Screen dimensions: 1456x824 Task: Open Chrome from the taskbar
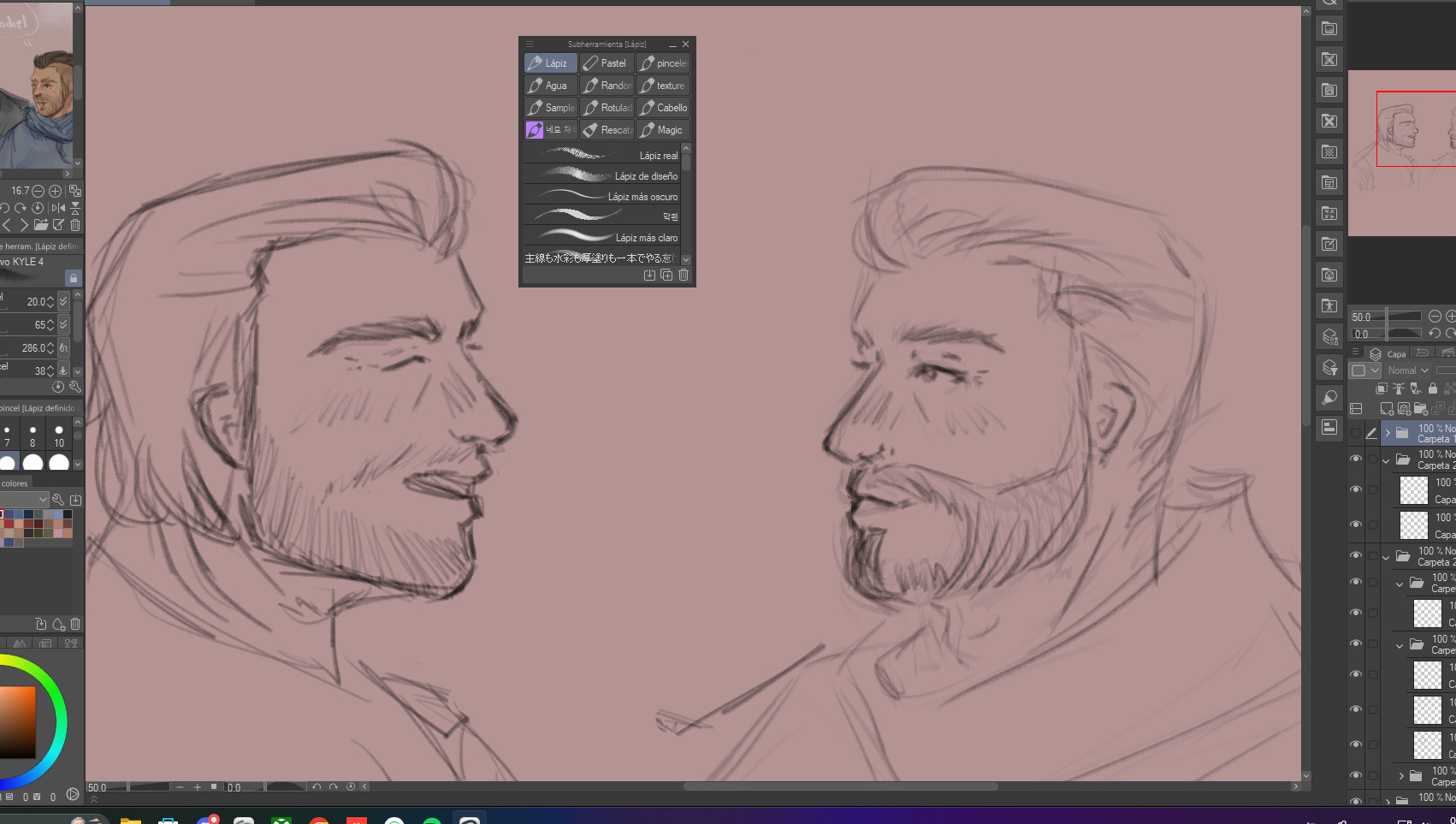pyautogui.click(x=318, y=820)
